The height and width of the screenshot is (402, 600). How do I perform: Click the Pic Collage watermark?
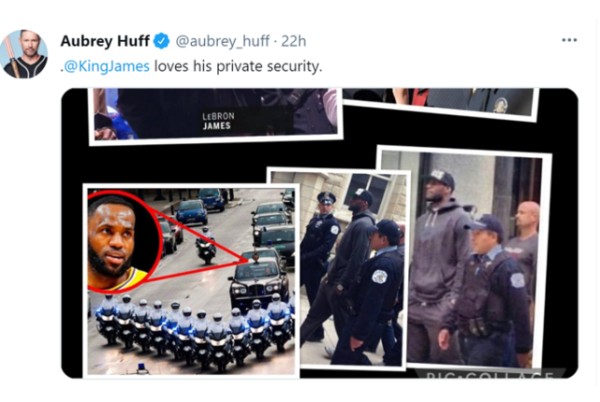pos(491,374)
